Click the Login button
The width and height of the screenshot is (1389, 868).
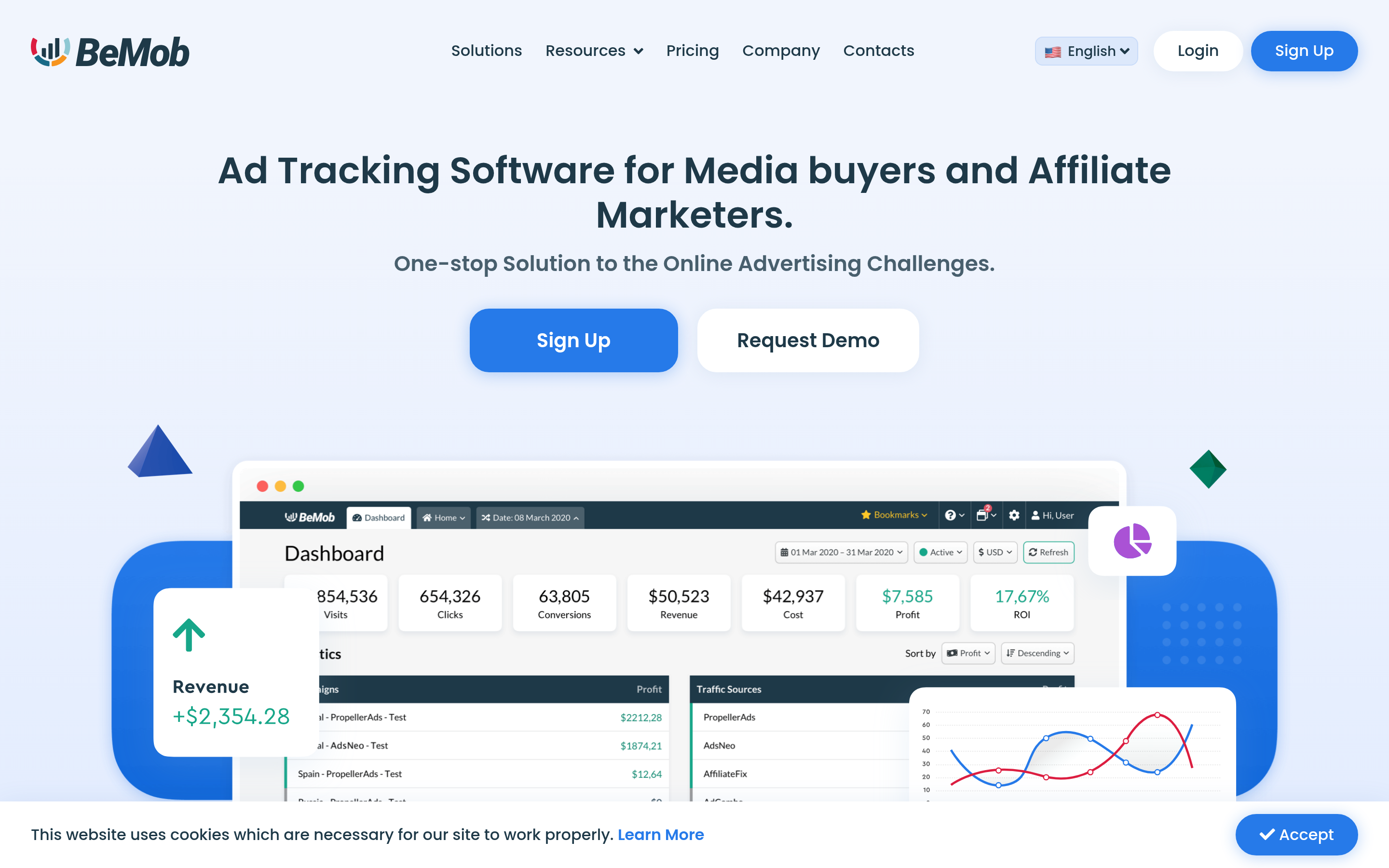click(x=1198, y=51)
